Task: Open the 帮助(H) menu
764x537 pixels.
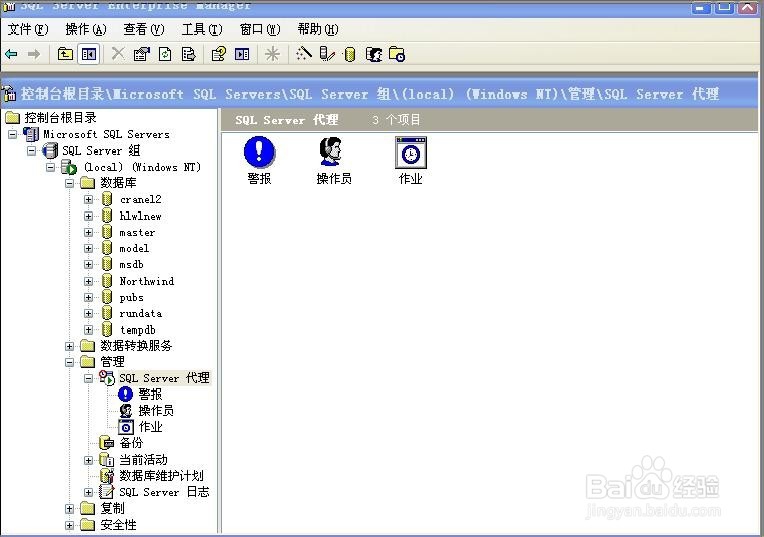Action: (318, 29)
